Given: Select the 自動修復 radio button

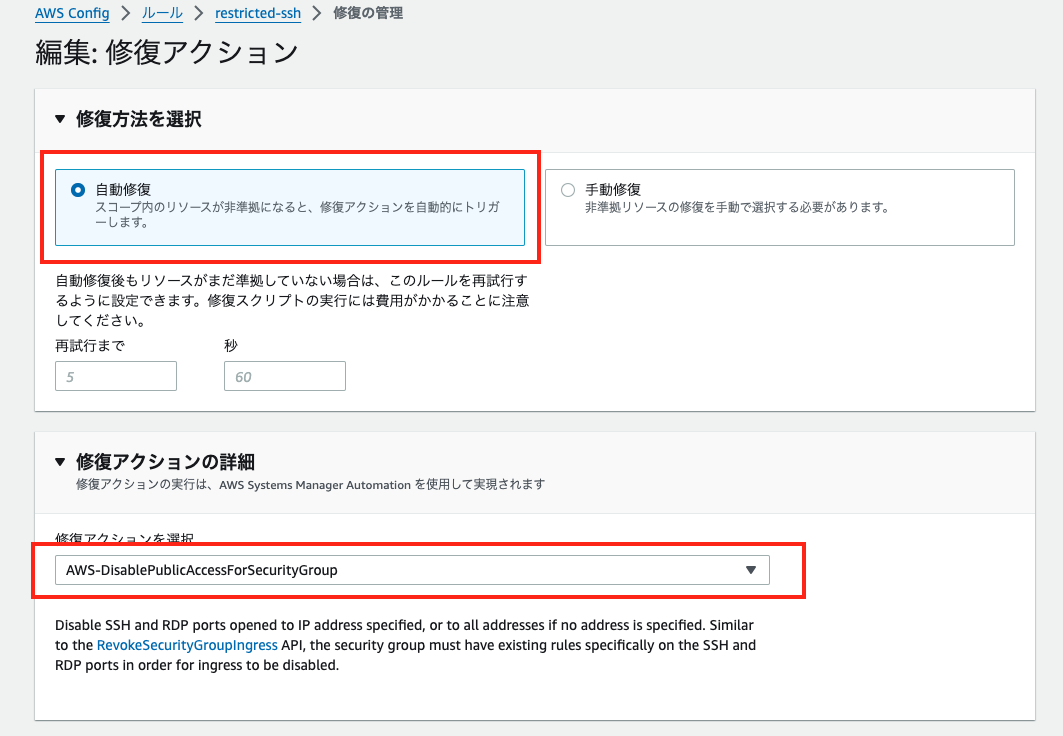Looking at the screenshot, I should 78,190.
